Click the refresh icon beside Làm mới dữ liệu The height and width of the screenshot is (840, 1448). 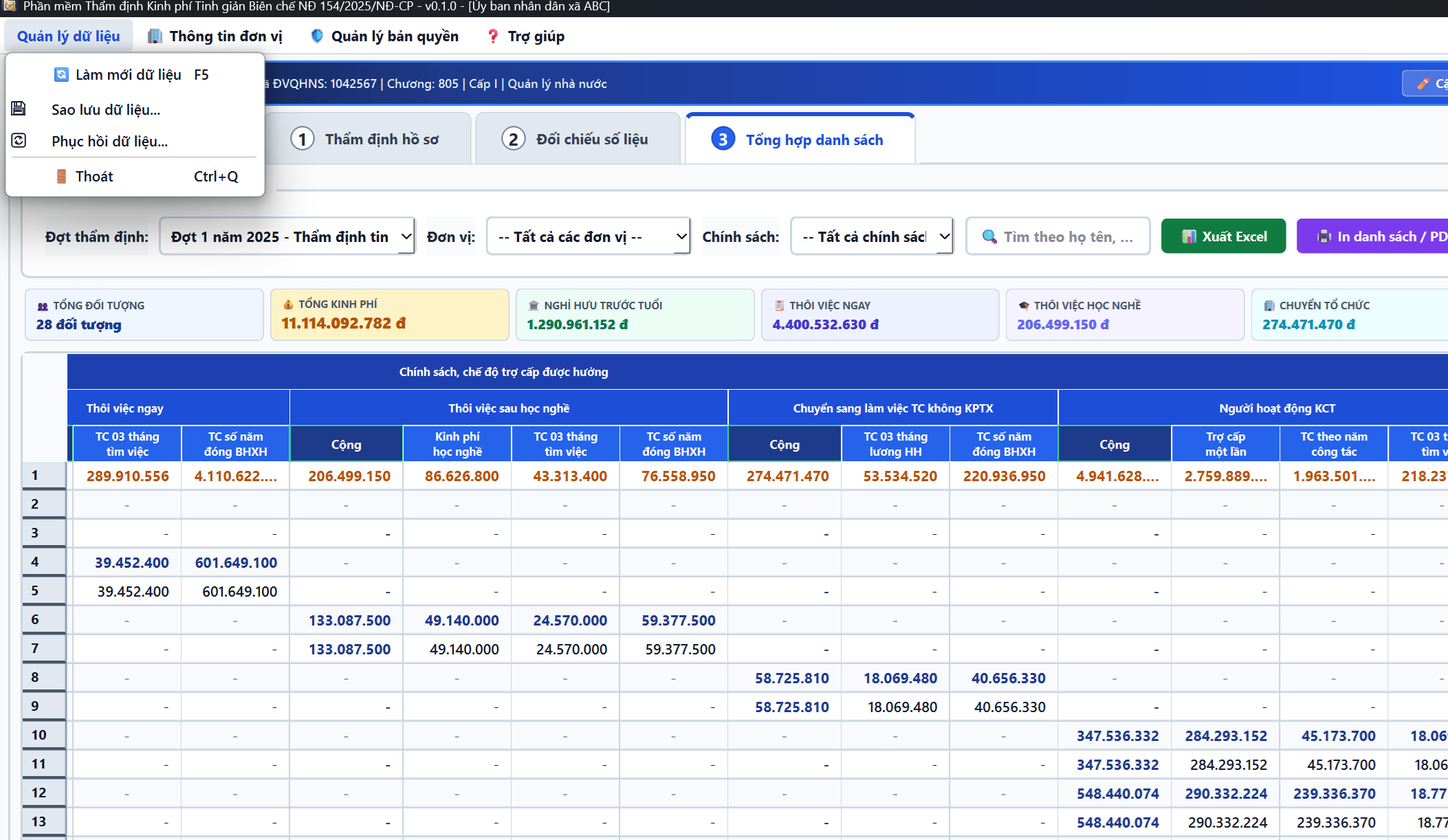pos(61,74)
